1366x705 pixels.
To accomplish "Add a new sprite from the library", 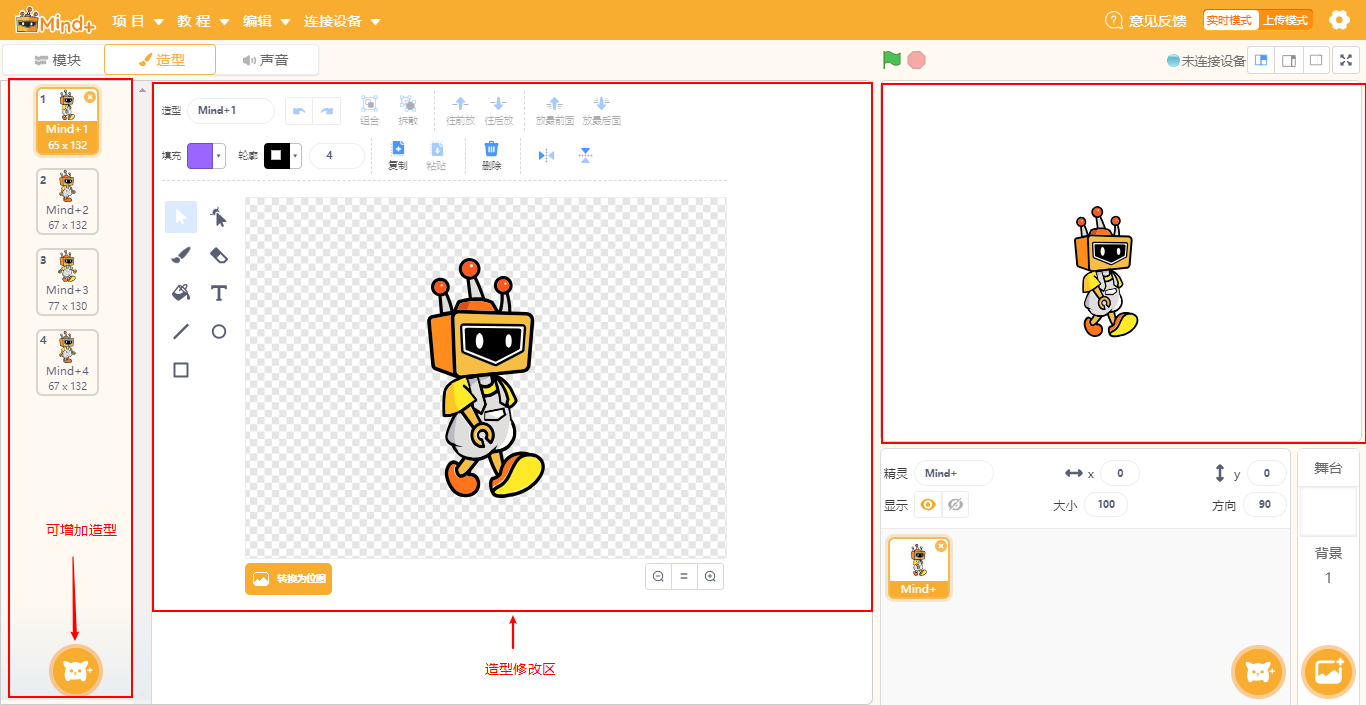I will (1258, 672).
